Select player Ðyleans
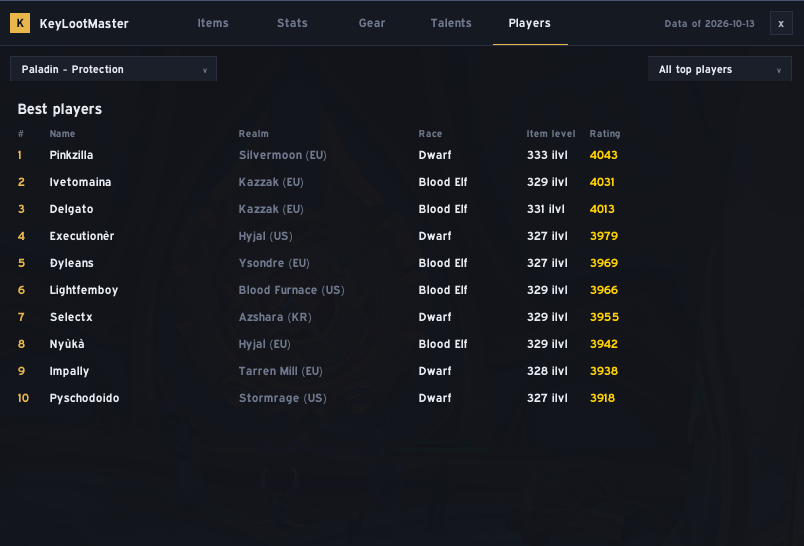The height and width of the screenshot is (546, 804). click(71, 263)
